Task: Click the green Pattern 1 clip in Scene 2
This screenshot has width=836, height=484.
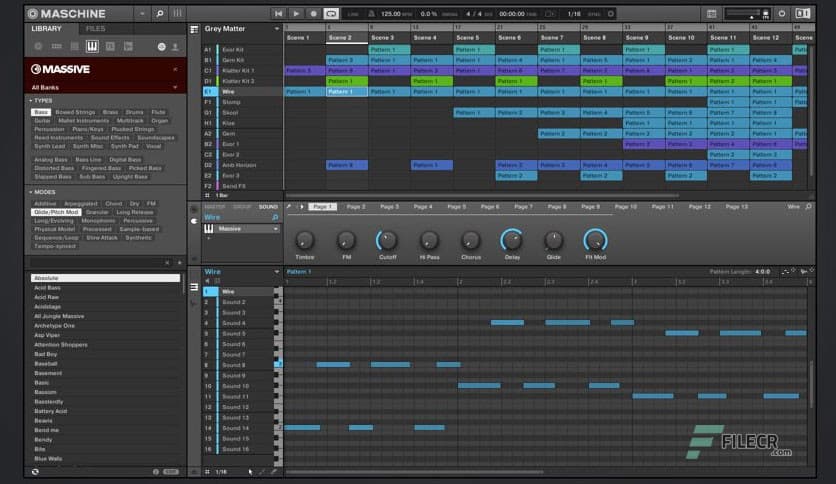Action: (x=347, y=81)
